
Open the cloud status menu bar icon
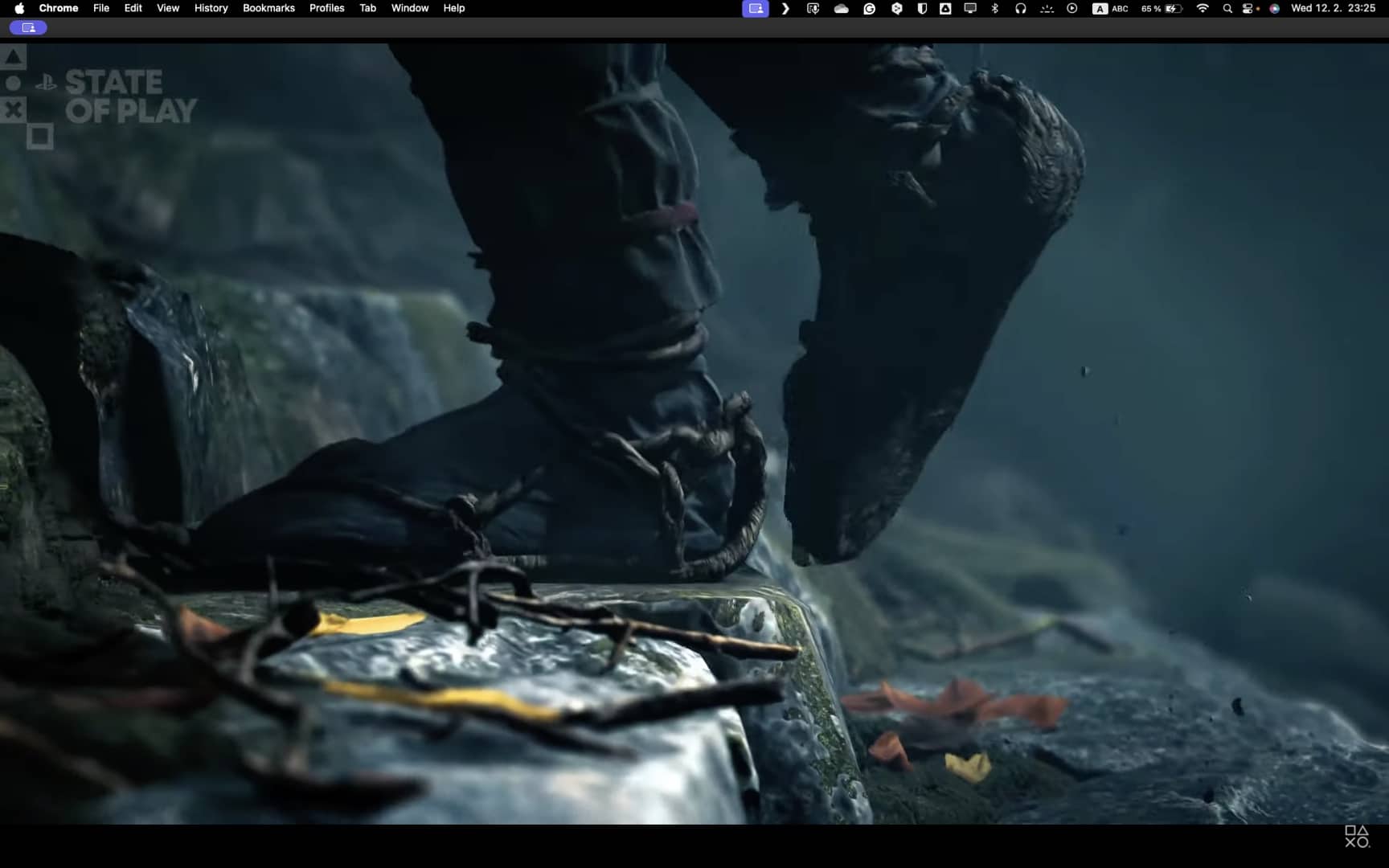click(x=842, y=8)
